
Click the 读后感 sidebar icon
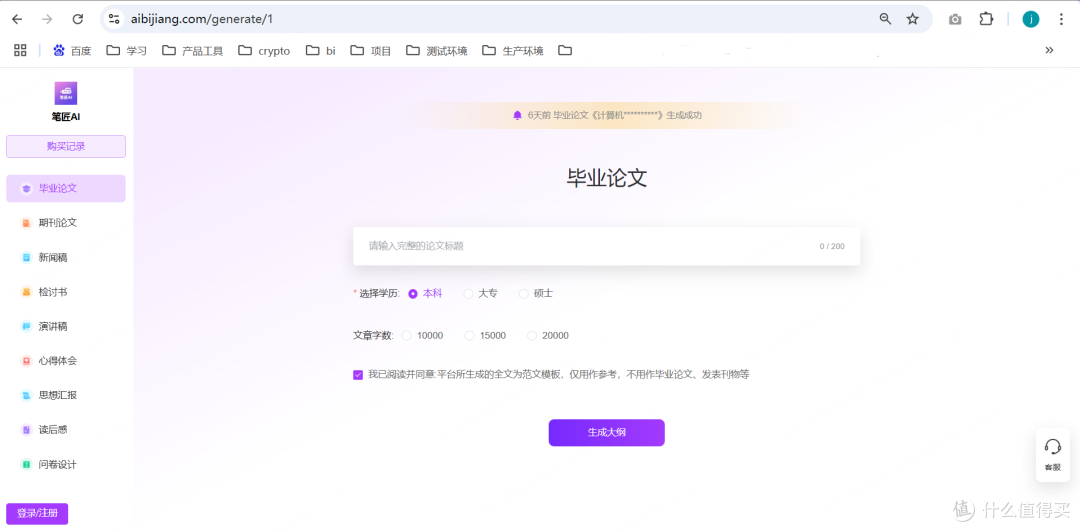(x=26, y=430)
